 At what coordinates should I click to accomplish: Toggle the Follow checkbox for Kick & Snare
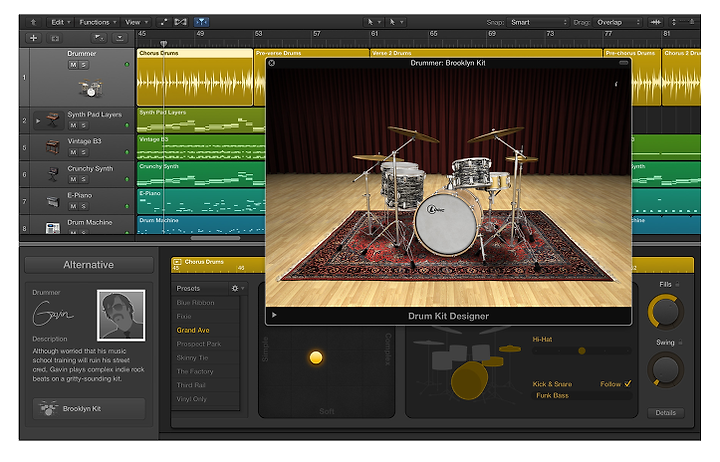[x=628, y=383]
